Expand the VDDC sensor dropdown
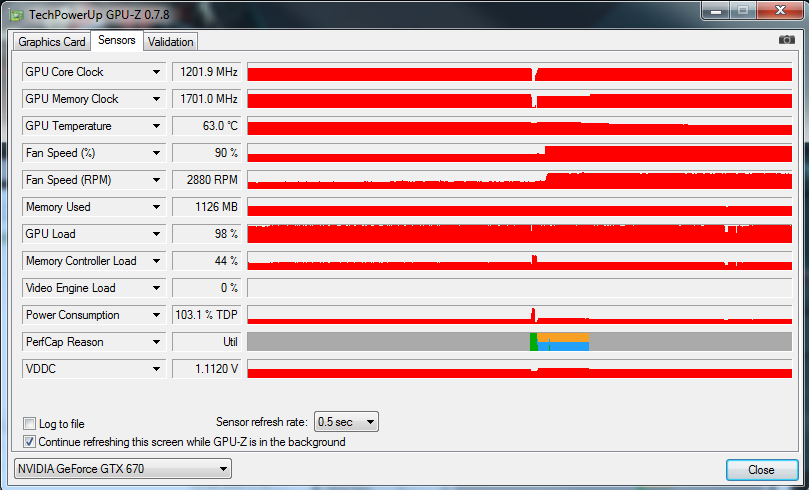This screenshot has width=809, height=490. pos(94,369)
